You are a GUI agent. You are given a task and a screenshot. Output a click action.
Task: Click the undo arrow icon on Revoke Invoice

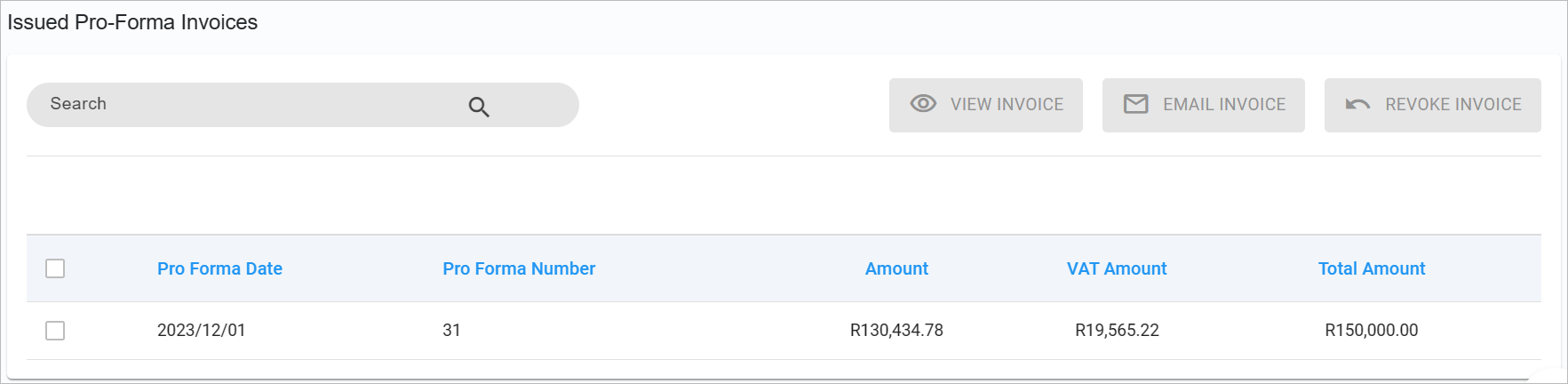[1357, 104]
